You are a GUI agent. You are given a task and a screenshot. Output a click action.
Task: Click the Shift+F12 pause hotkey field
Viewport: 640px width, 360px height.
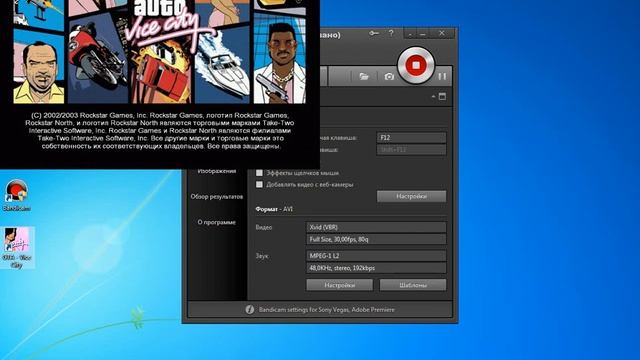[x=411, y=150]
